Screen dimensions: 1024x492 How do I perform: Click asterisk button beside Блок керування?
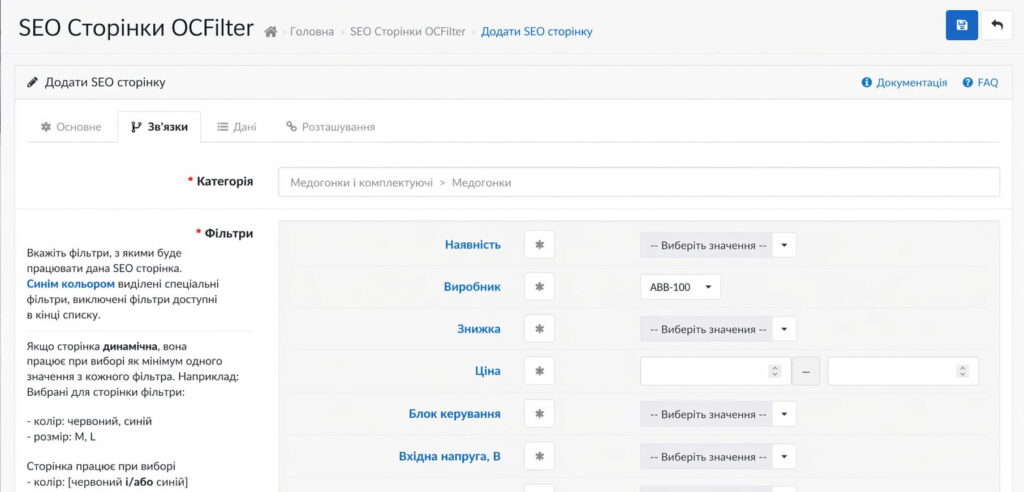click(x=539, y=414)
